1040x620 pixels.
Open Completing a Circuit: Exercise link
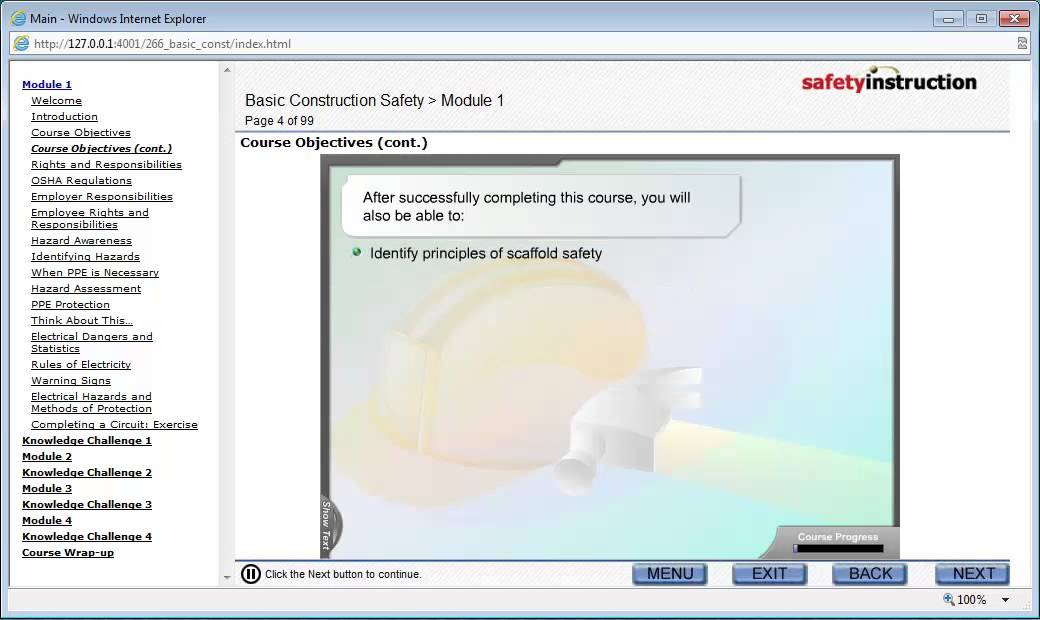[x=114, y=424]
